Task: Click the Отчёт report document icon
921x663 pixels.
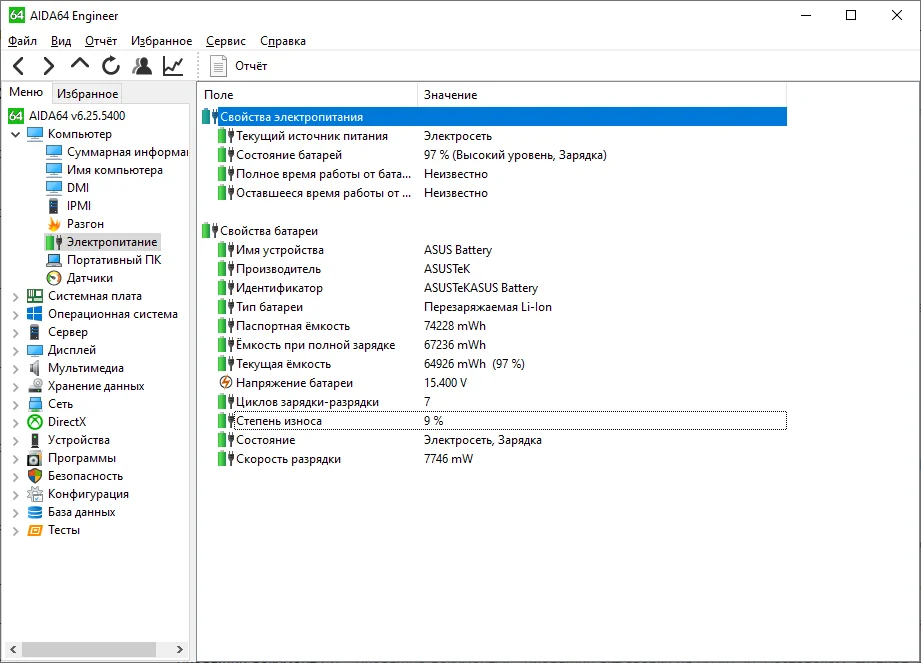Action: click(x=218, y=66)
